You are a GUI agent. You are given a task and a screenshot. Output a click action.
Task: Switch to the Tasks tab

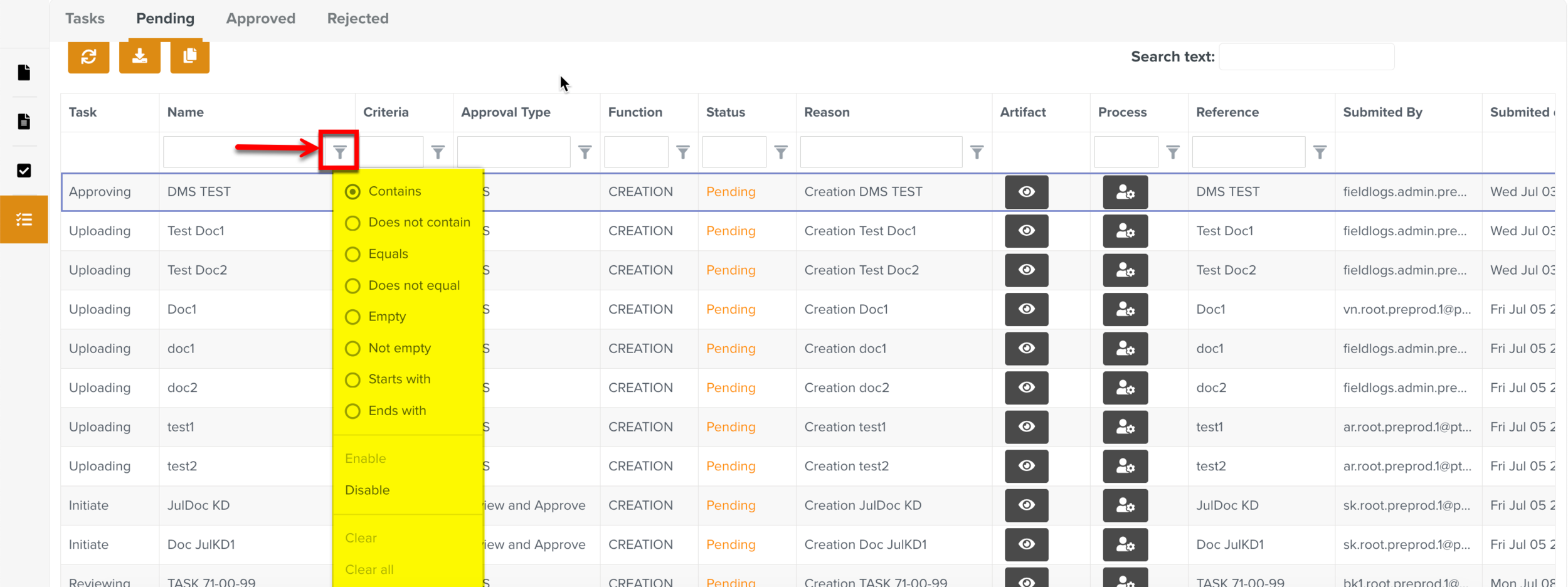click(85, 18)
